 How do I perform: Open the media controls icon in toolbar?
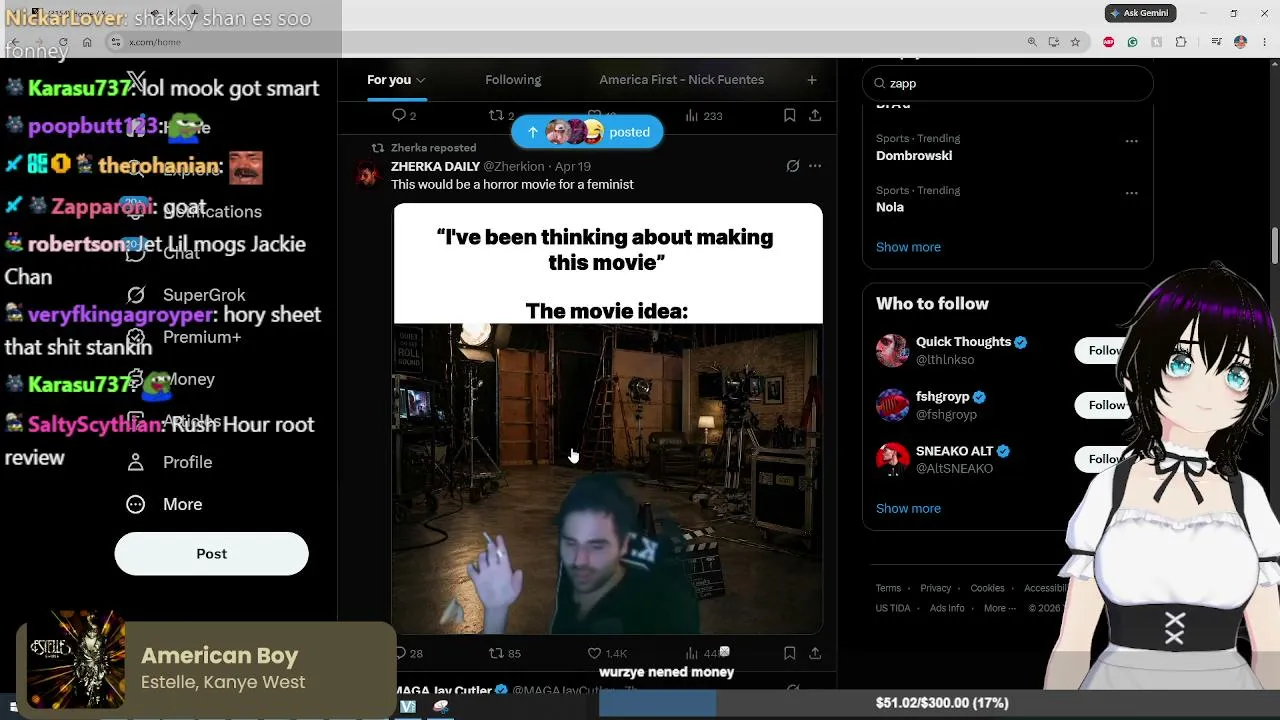point(1216,42)
